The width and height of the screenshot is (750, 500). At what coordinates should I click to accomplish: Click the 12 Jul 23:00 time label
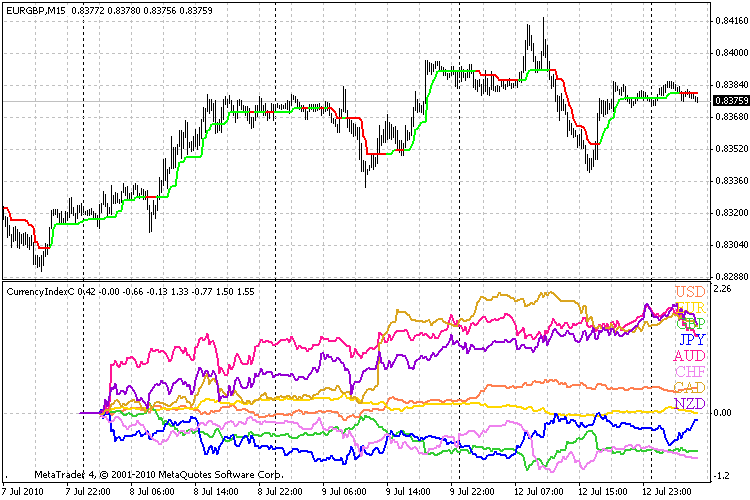(665, 491)
